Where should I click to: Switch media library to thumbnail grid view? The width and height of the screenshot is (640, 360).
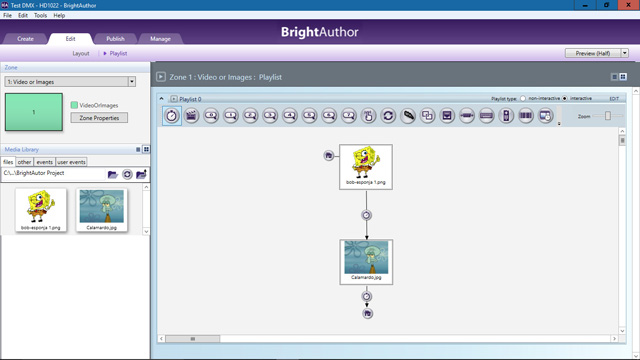[x=146, y=149]
